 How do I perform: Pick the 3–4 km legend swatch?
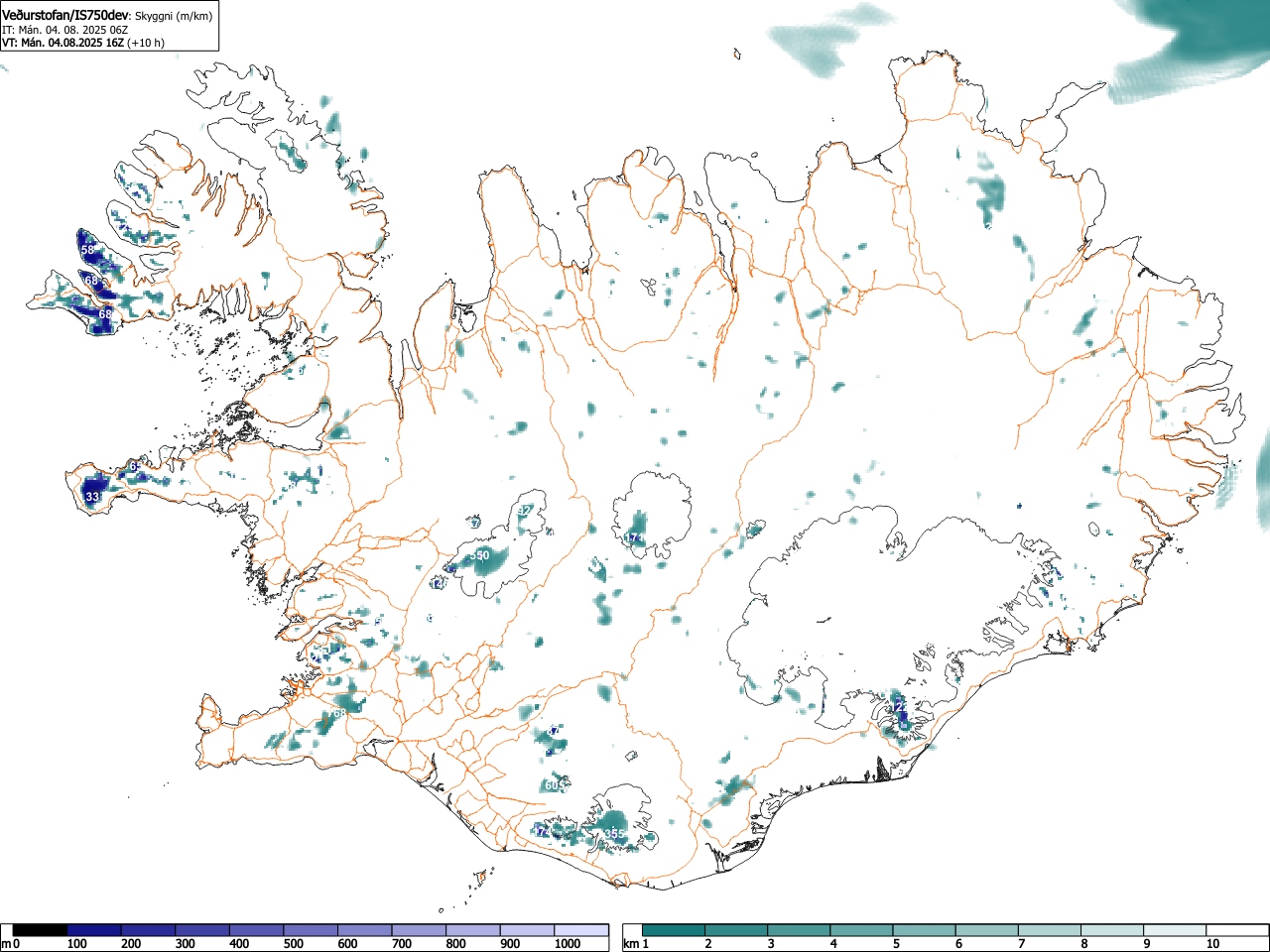click(801, 930)
